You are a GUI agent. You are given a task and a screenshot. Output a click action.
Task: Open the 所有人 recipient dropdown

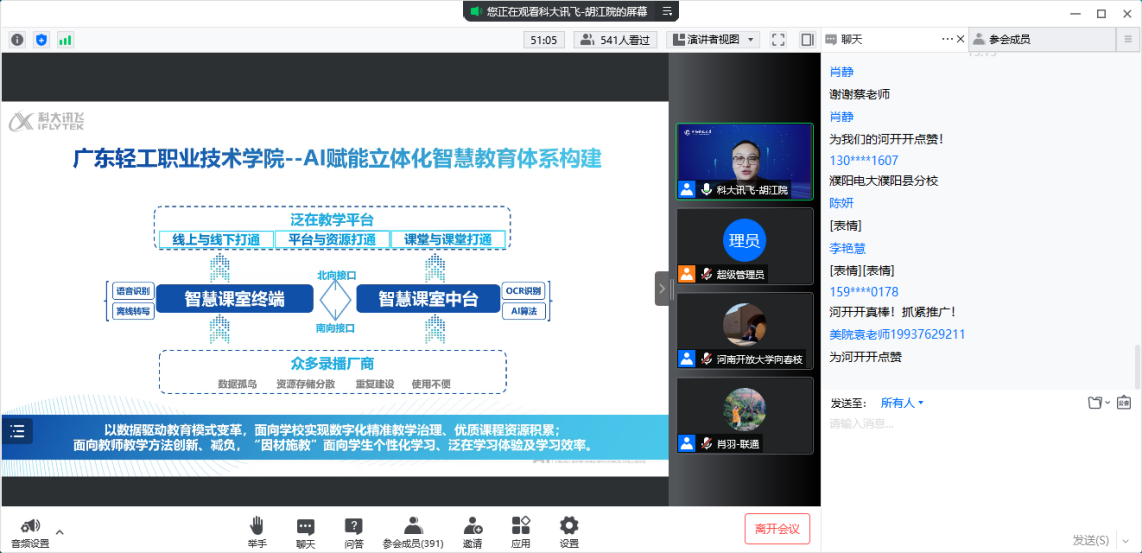click(x=902, y=403)
